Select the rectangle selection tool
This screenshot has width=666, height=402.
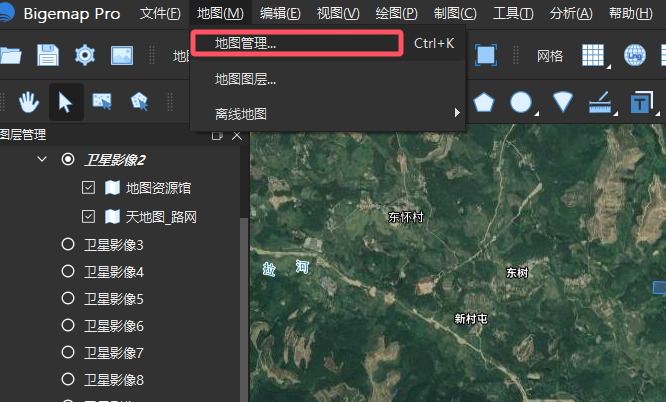pos(102,102)
